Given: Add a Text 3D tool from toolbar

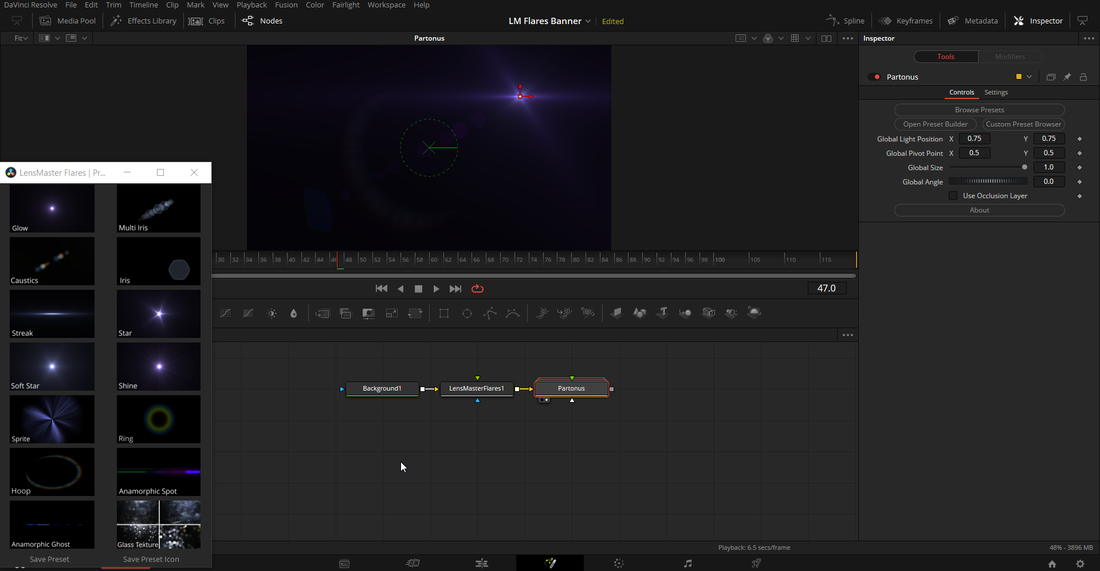Looking at the screenshot, I should point(662,313).
